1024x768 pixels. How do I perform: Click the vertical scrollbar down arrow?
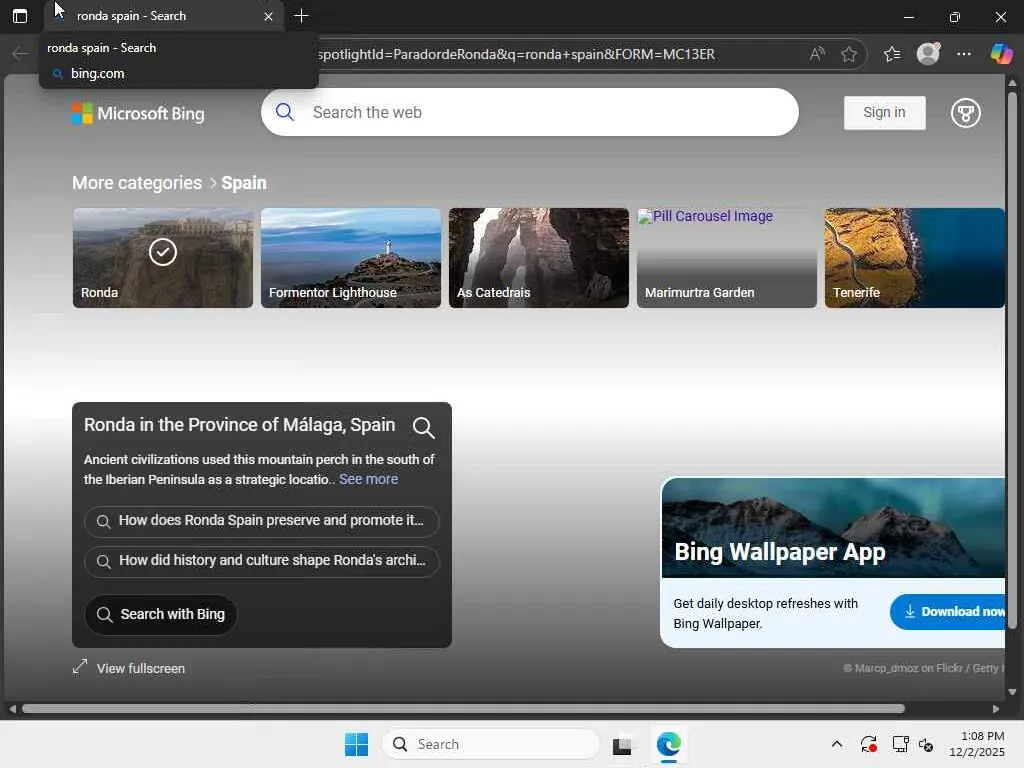(x=1012, y=692)
